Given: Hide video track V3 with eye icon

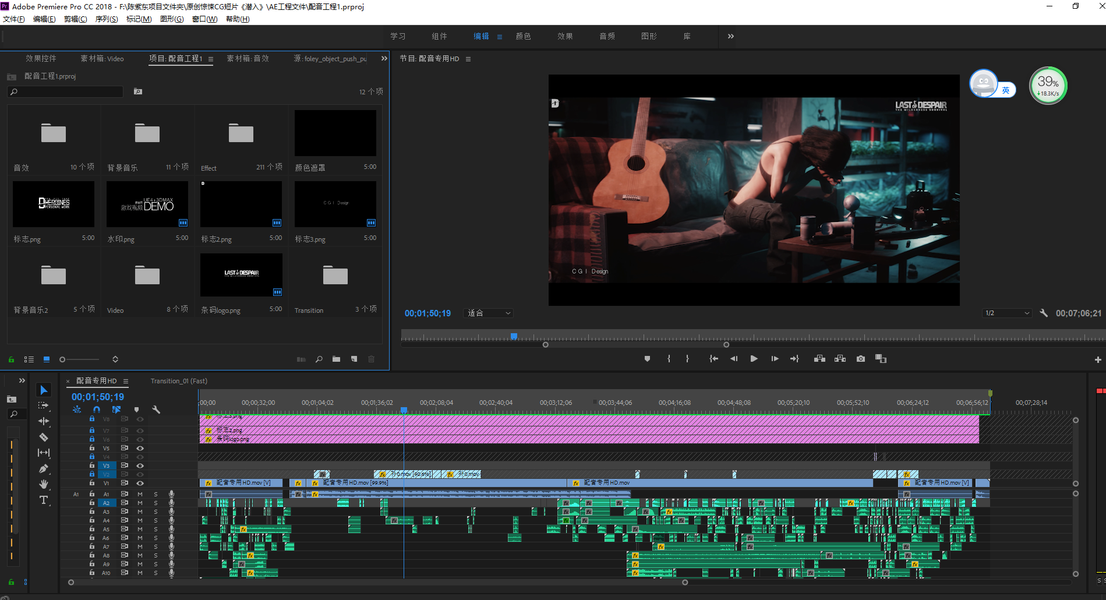Looking at the screenshot, I should click(x=140, y=465).
